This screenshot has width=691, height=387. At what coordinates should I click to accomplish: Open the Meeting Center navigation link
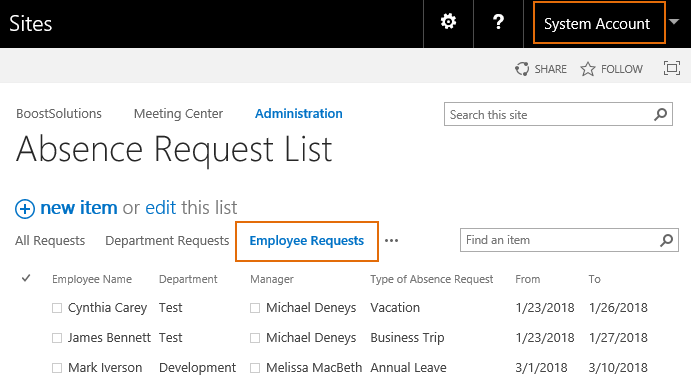(x=178, y=114)
